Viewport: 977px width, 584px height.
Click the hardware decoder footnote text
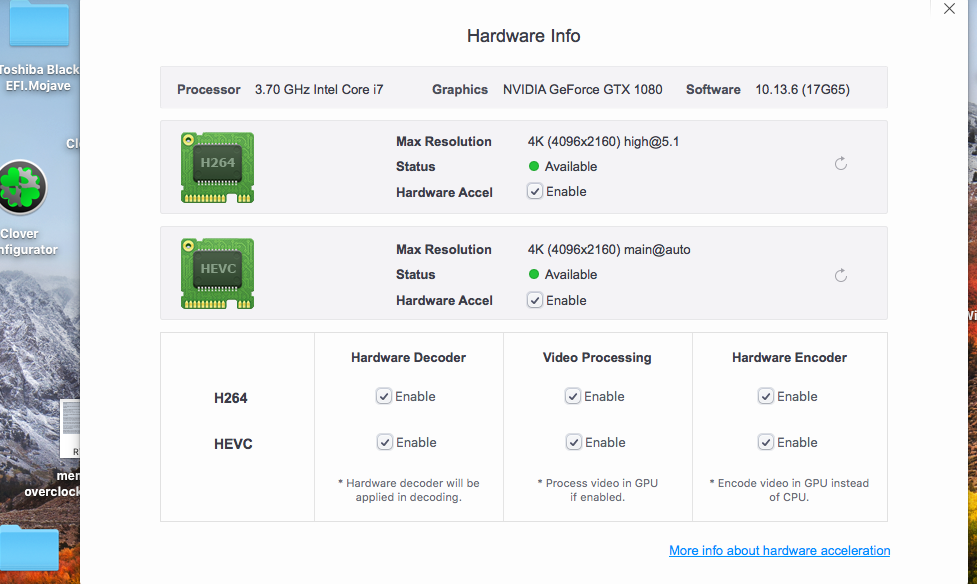pos(409,490)
